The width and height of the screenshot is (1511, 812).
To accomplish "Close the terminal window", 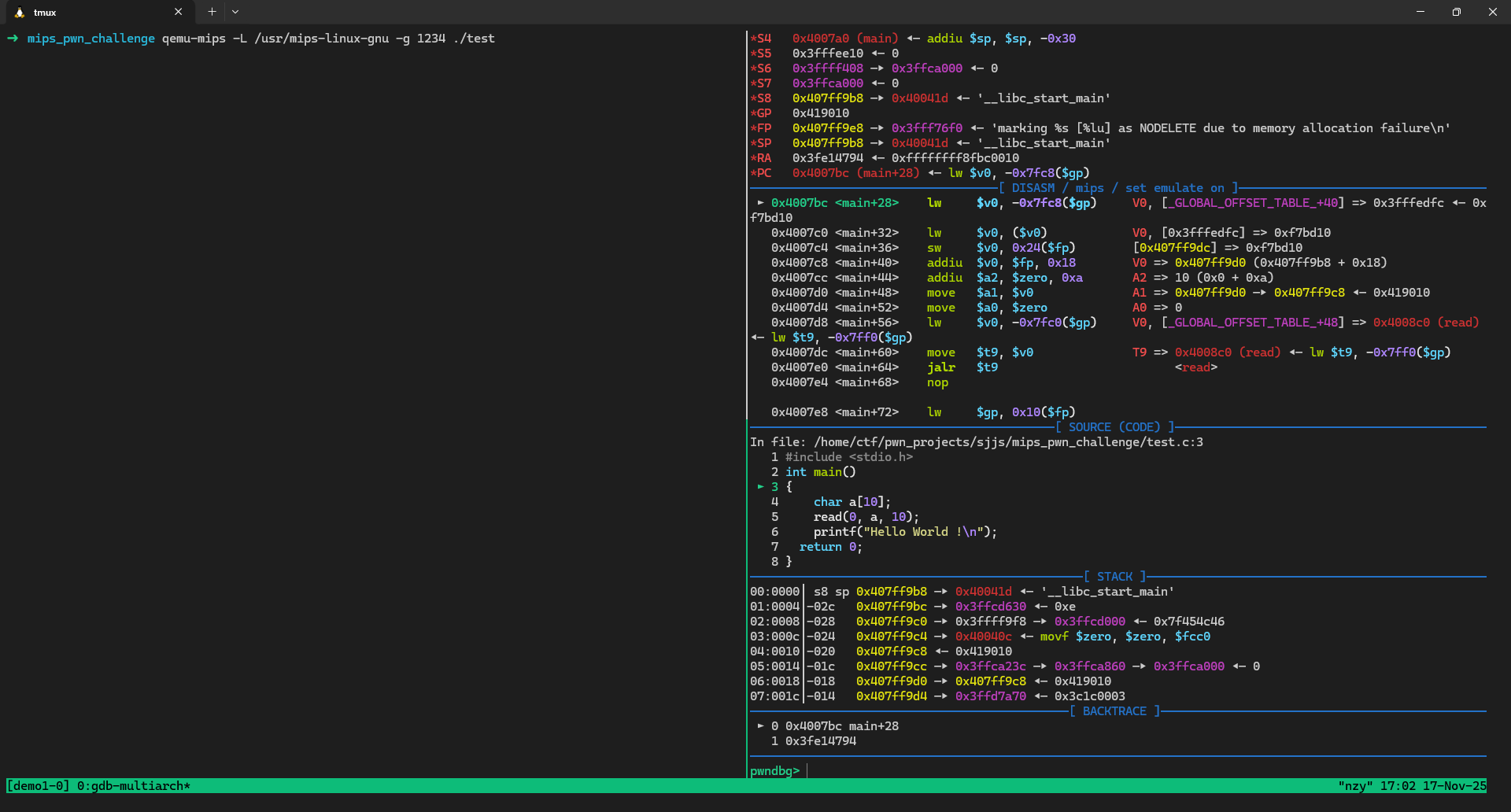I will [x=1492, y=12].
